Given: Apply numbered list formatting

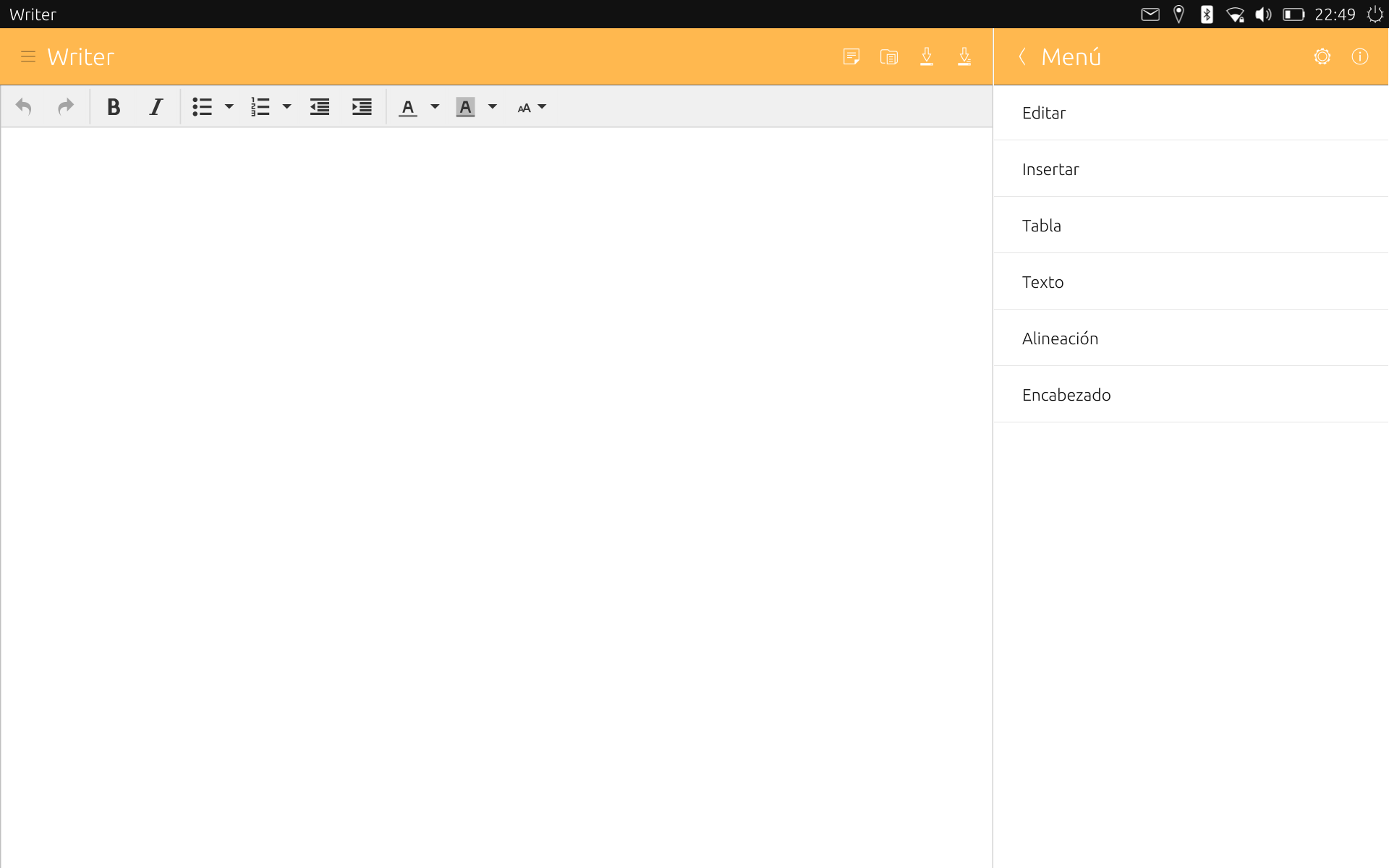Looking at the screenshot, I should point(260,107).
